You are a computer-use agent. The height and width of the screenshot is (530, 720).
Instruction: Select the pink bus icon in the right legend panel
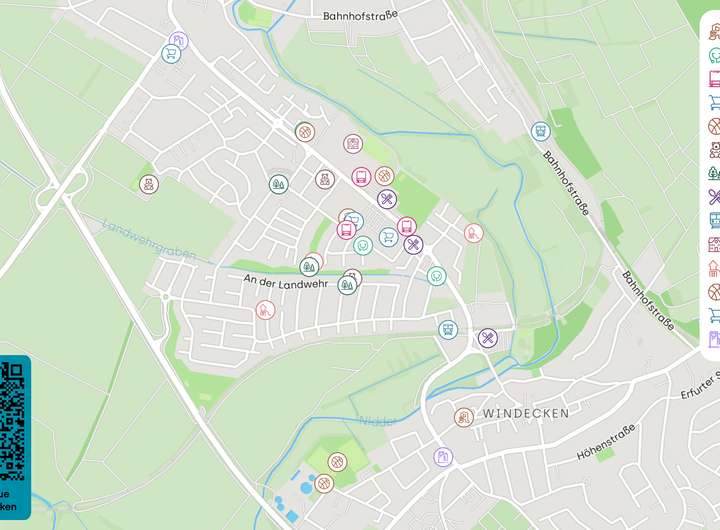coord(714,79)
